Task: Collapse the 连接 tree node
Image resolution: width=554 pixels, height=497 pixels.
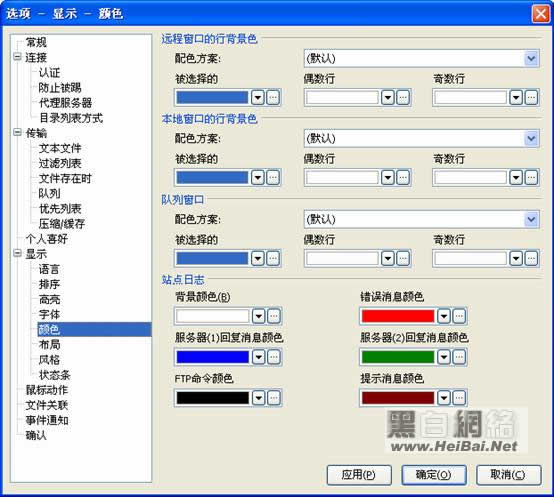Action: click(x=17, y=57)
